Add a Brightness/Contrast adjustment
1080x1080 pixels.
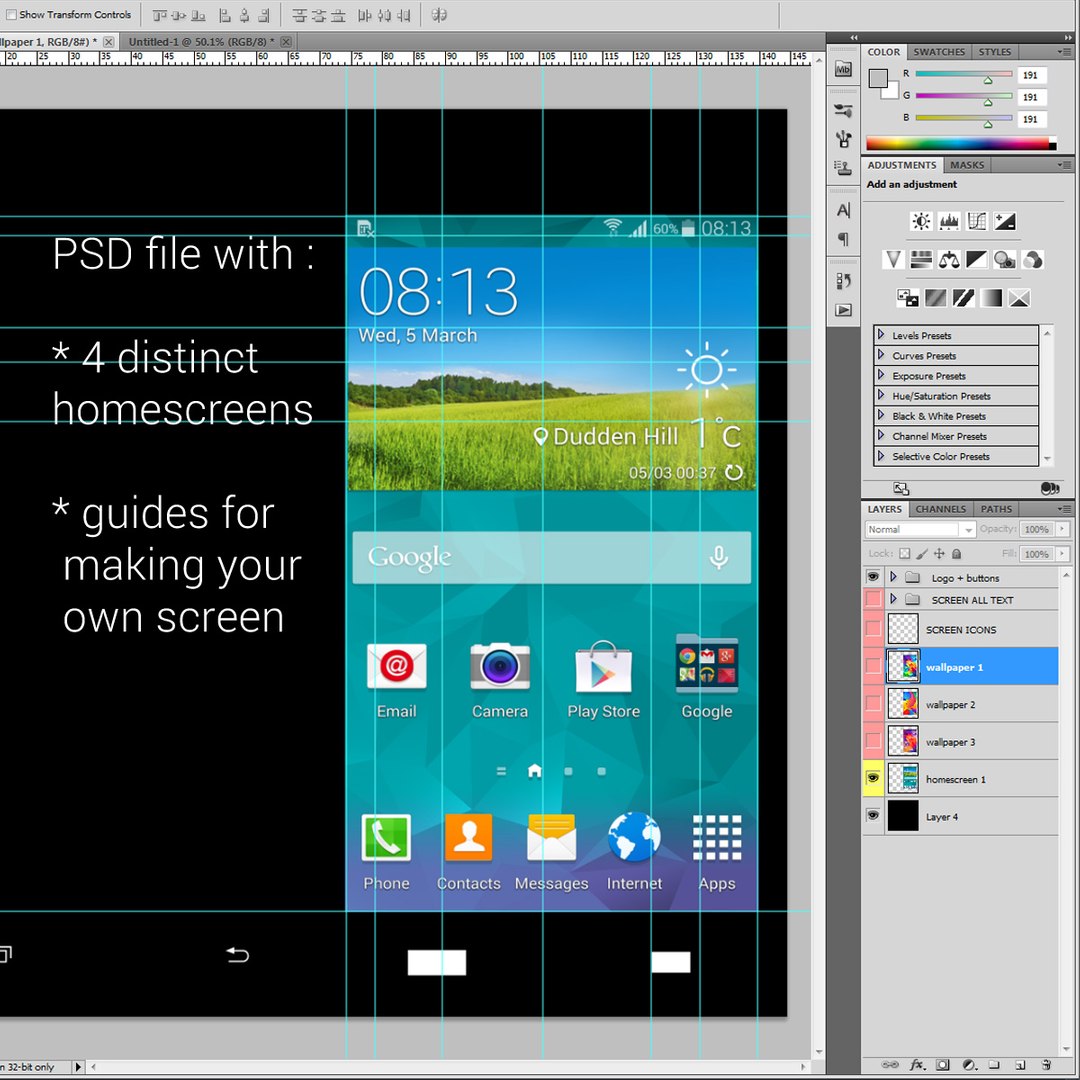[921, 221]
